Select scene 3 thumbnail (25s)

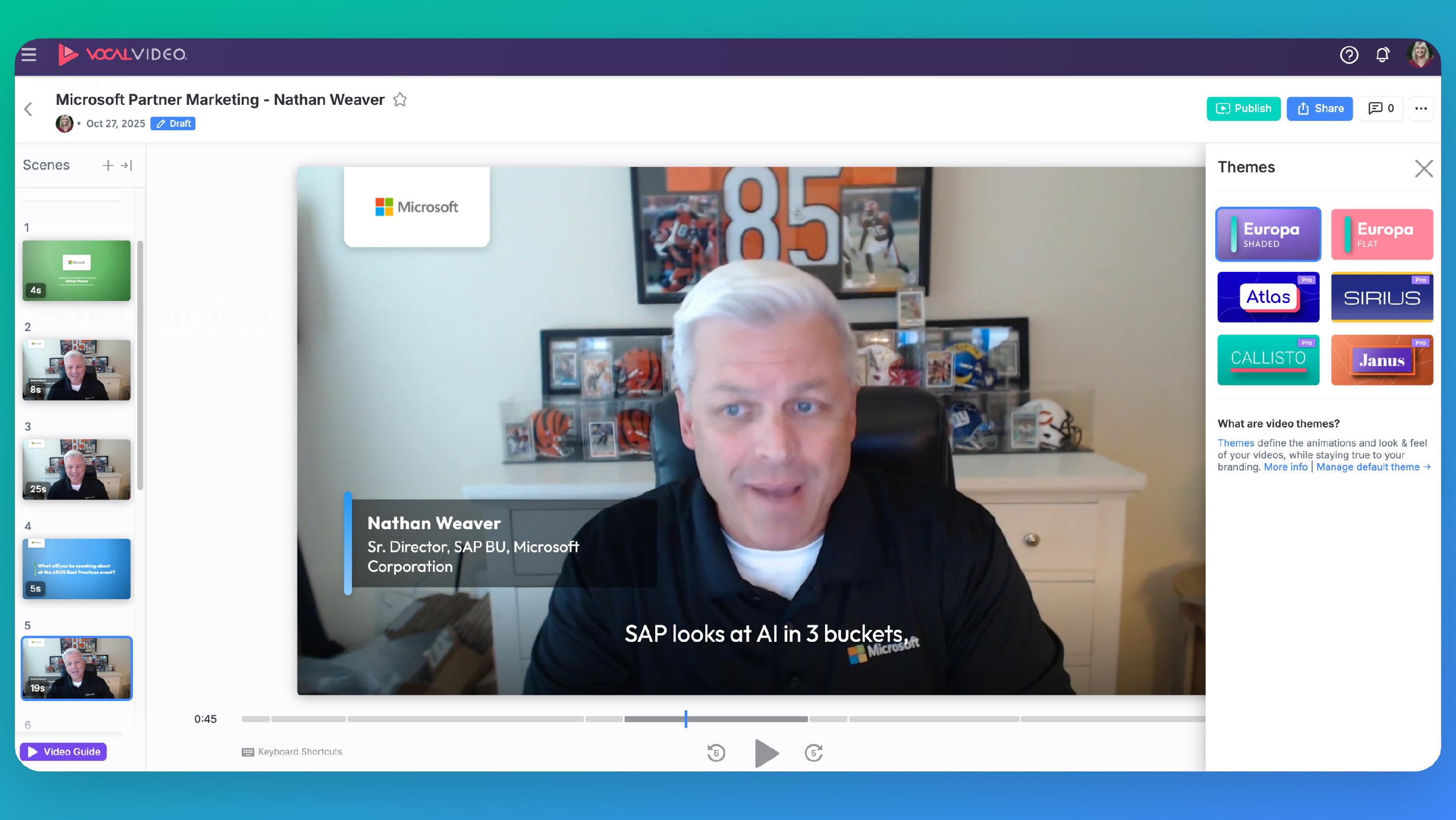(x=76, y=469)
